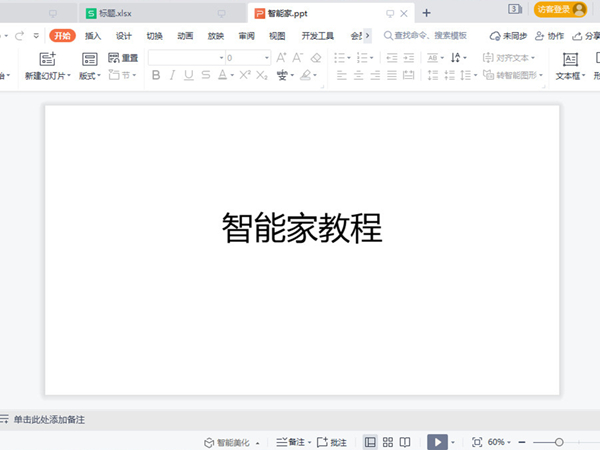The image size is (600, 450).
Task: Click the decrease font size icon
Action: [297, 58]
